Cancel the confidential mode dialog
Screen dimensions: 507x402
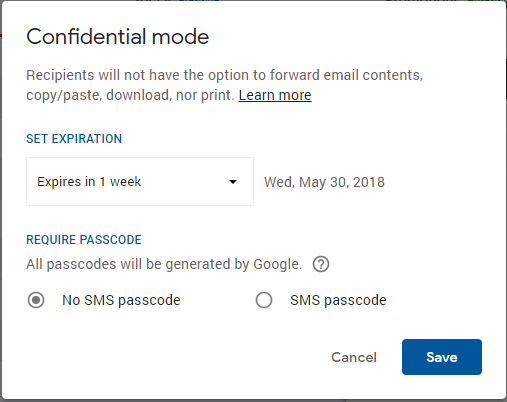[354, 357]
